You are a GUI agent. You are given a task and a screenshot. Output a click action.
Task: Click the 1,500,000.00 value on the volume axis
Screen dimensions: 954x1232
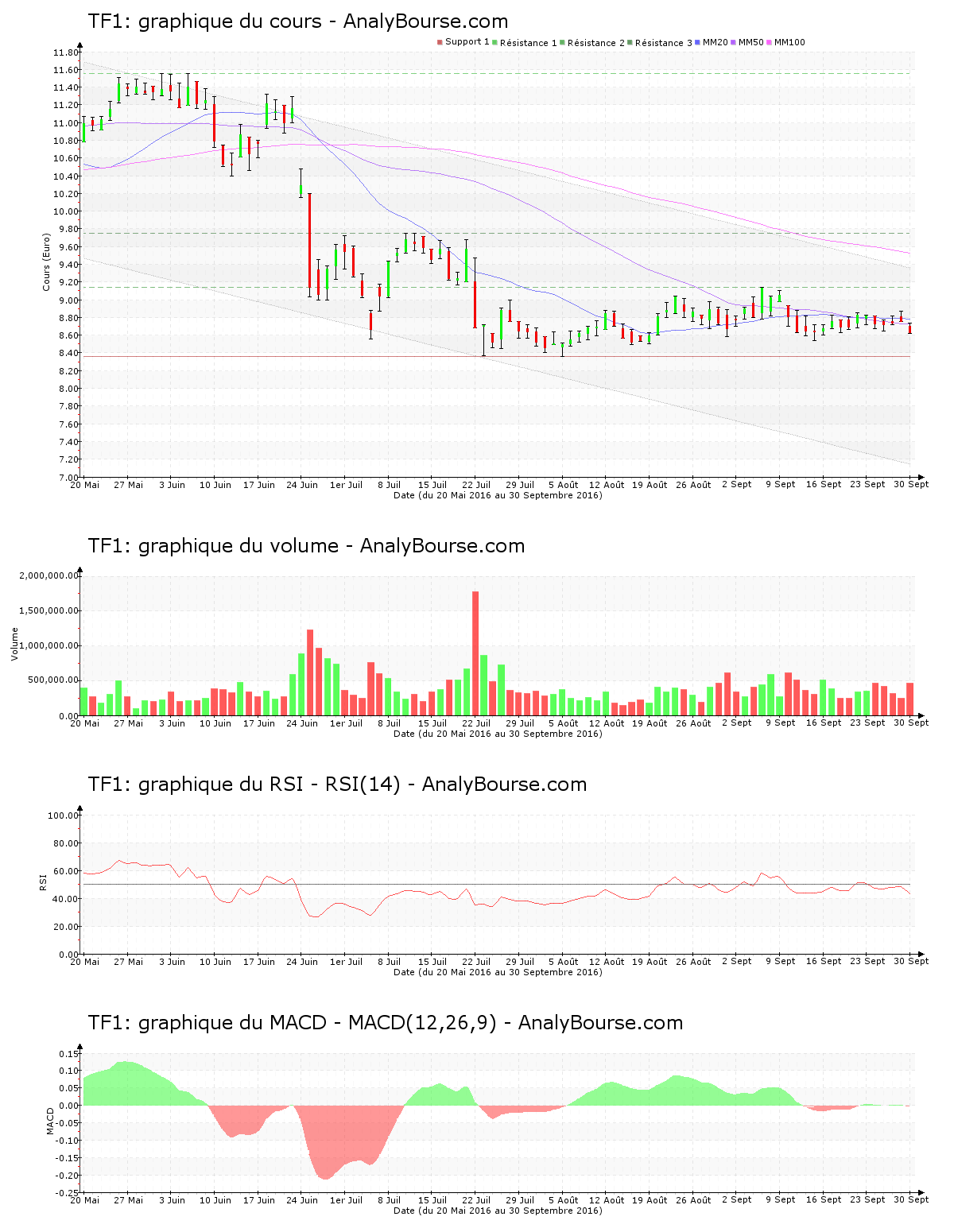click(x=48, y=610)
